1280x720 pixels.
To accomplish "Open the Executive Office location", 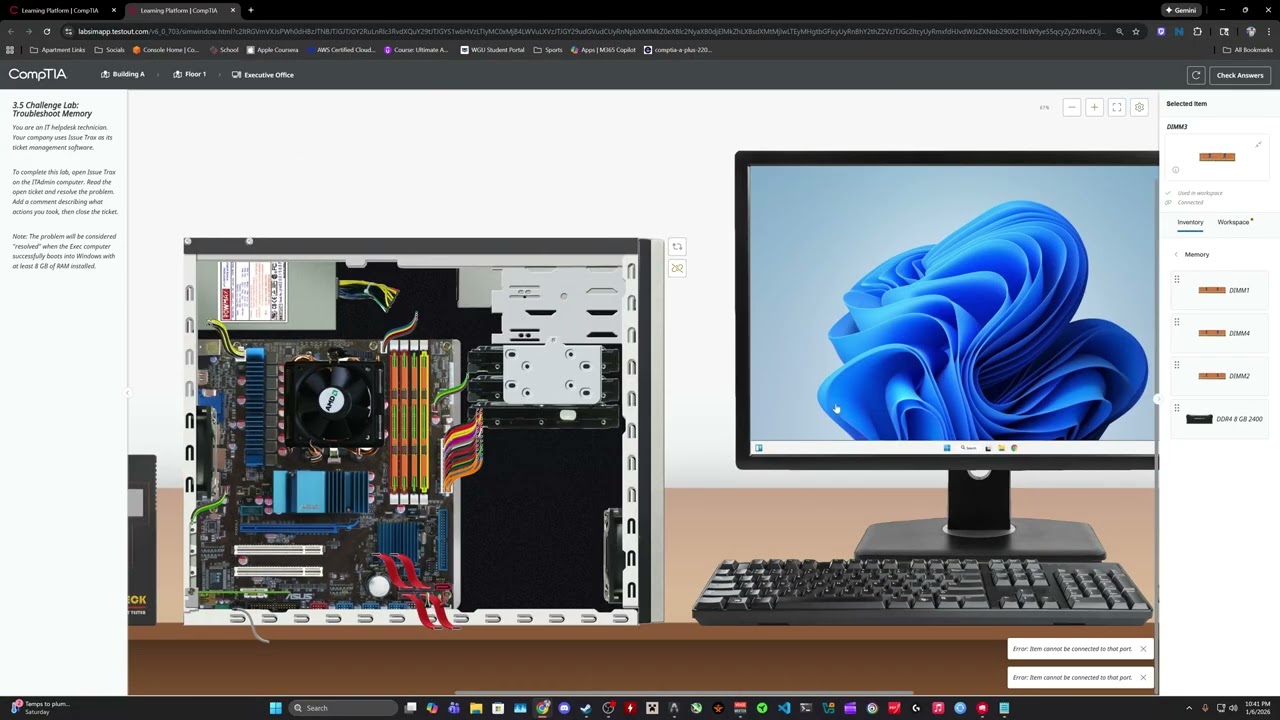I will [263, 75].
